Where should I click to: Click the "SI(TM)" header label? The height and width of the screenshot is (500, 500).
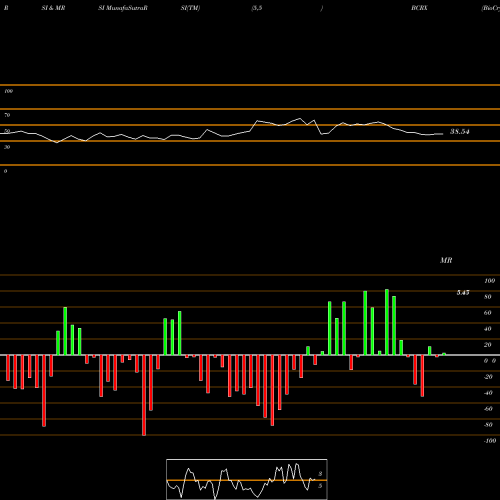190,8
